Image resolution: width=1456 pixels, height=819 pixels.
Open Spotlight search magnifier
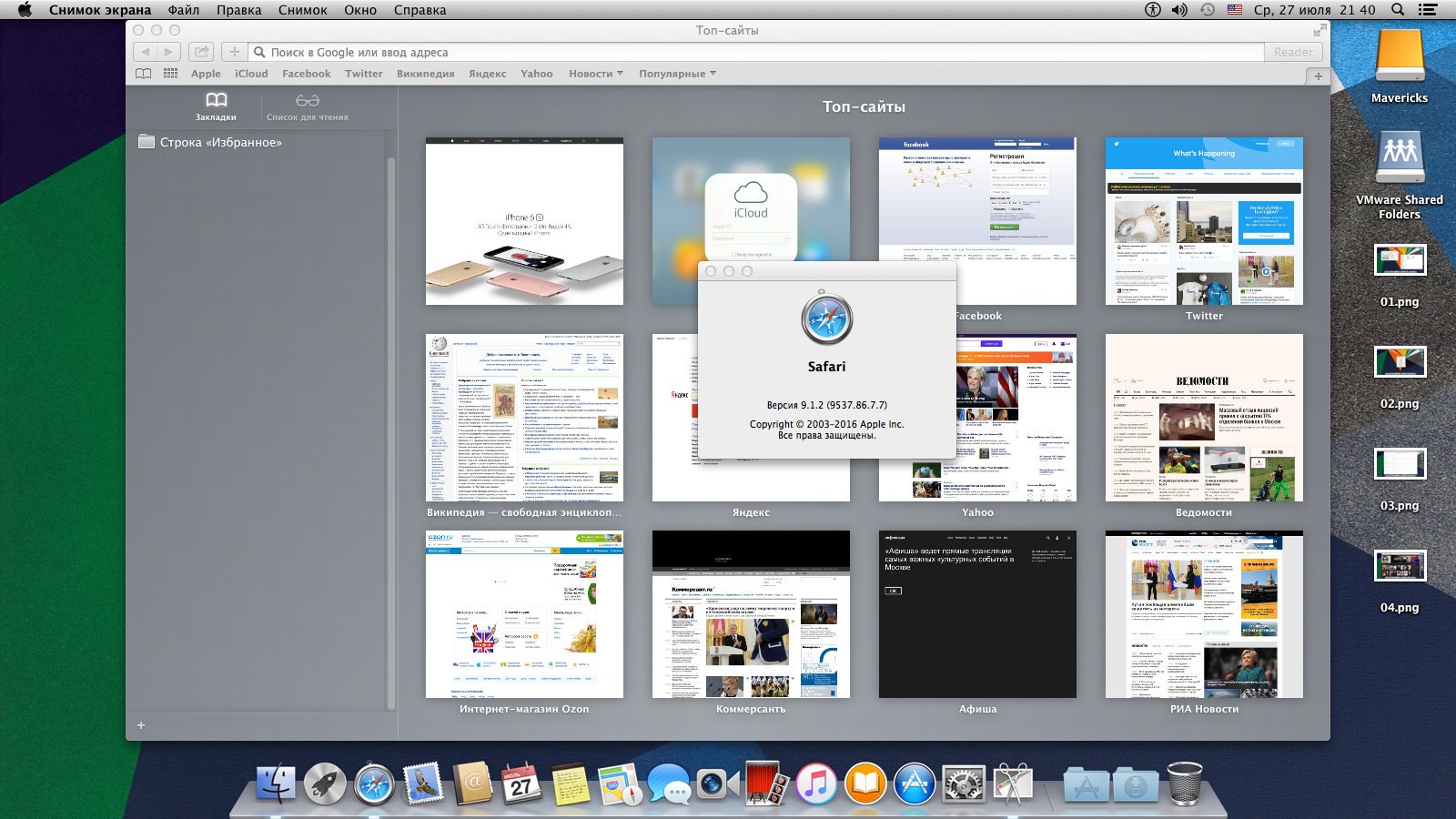pos(1398,10)
